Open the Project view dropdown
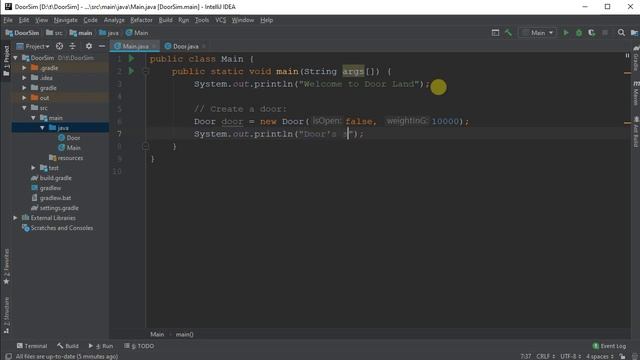The image size is (640, 360). coord(33,46)
